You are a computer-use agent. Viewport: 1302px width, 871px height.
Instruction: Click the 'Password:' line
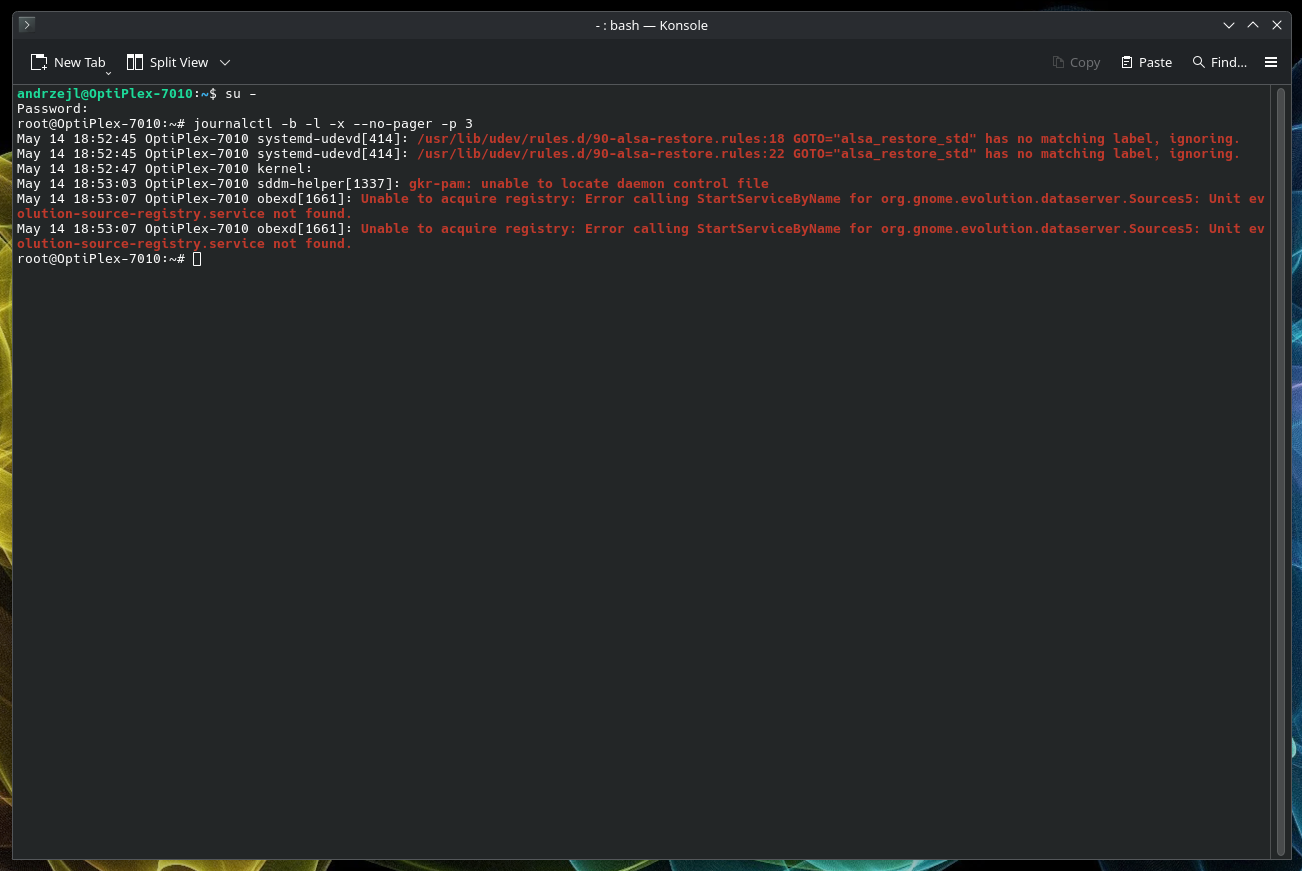[x=53, y=109]
